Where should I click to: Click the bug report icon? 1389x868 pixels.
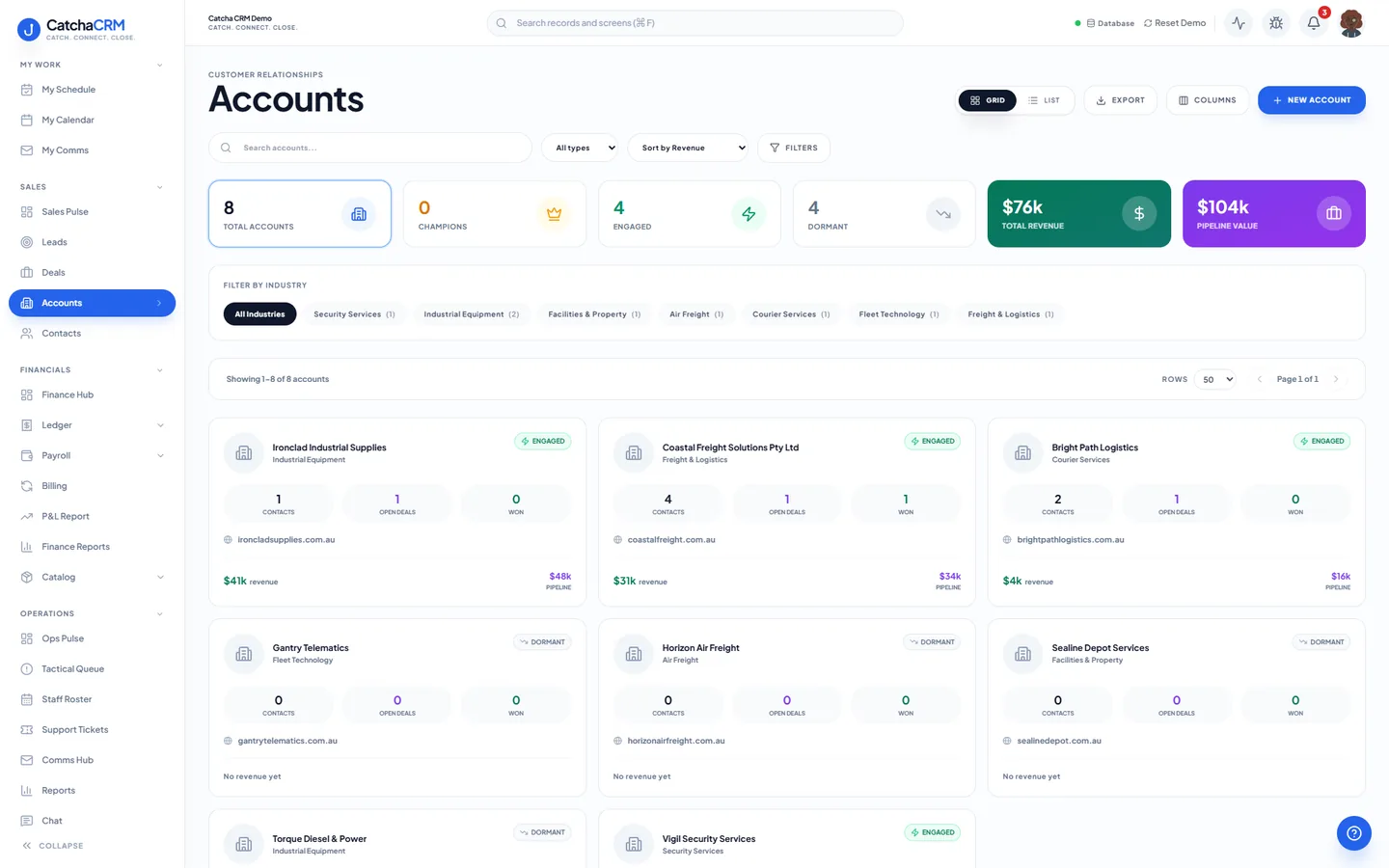1276,23
